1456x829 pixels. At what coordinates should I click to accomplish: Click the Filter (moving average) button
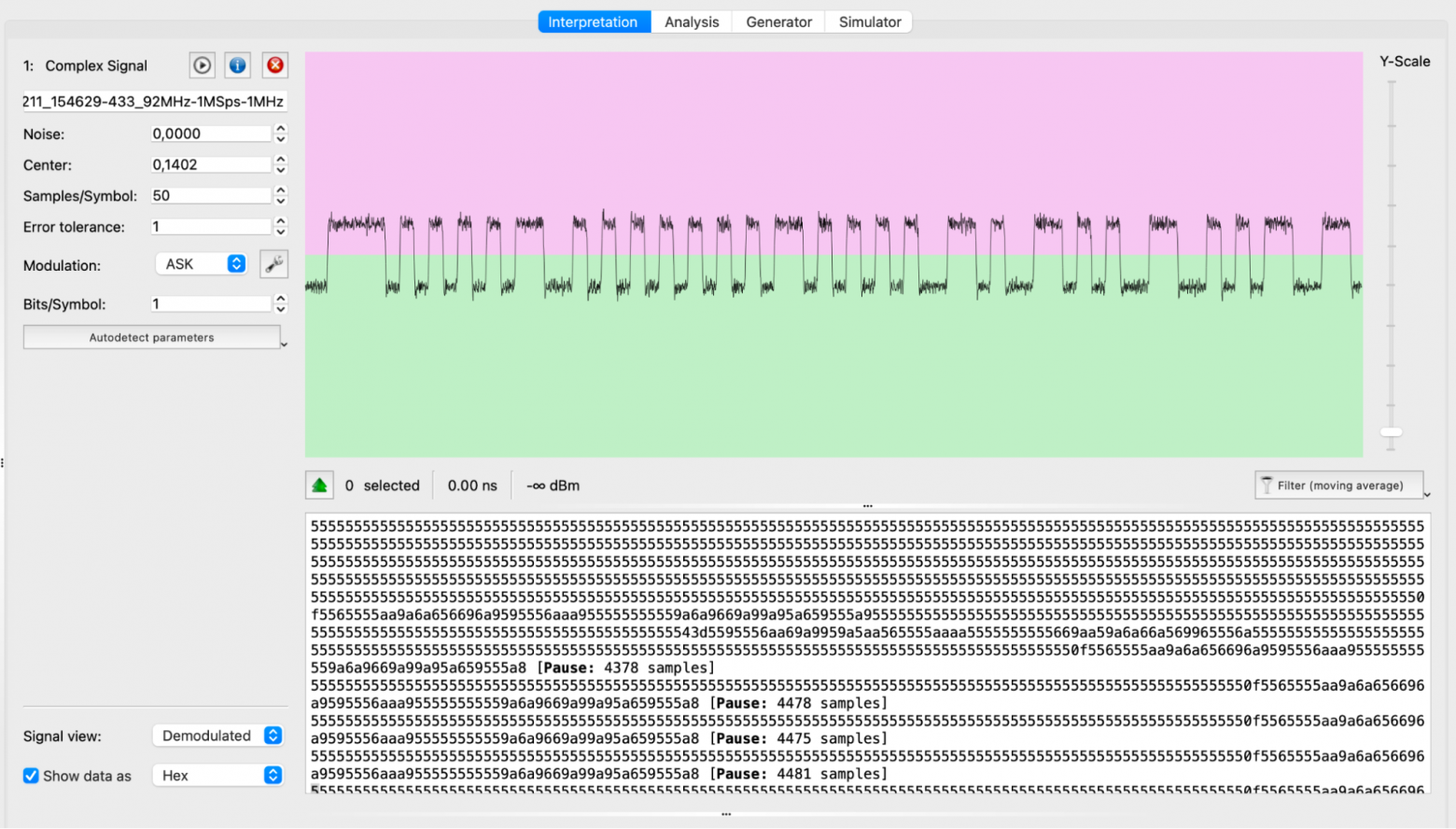click(x=1339, y=485)
